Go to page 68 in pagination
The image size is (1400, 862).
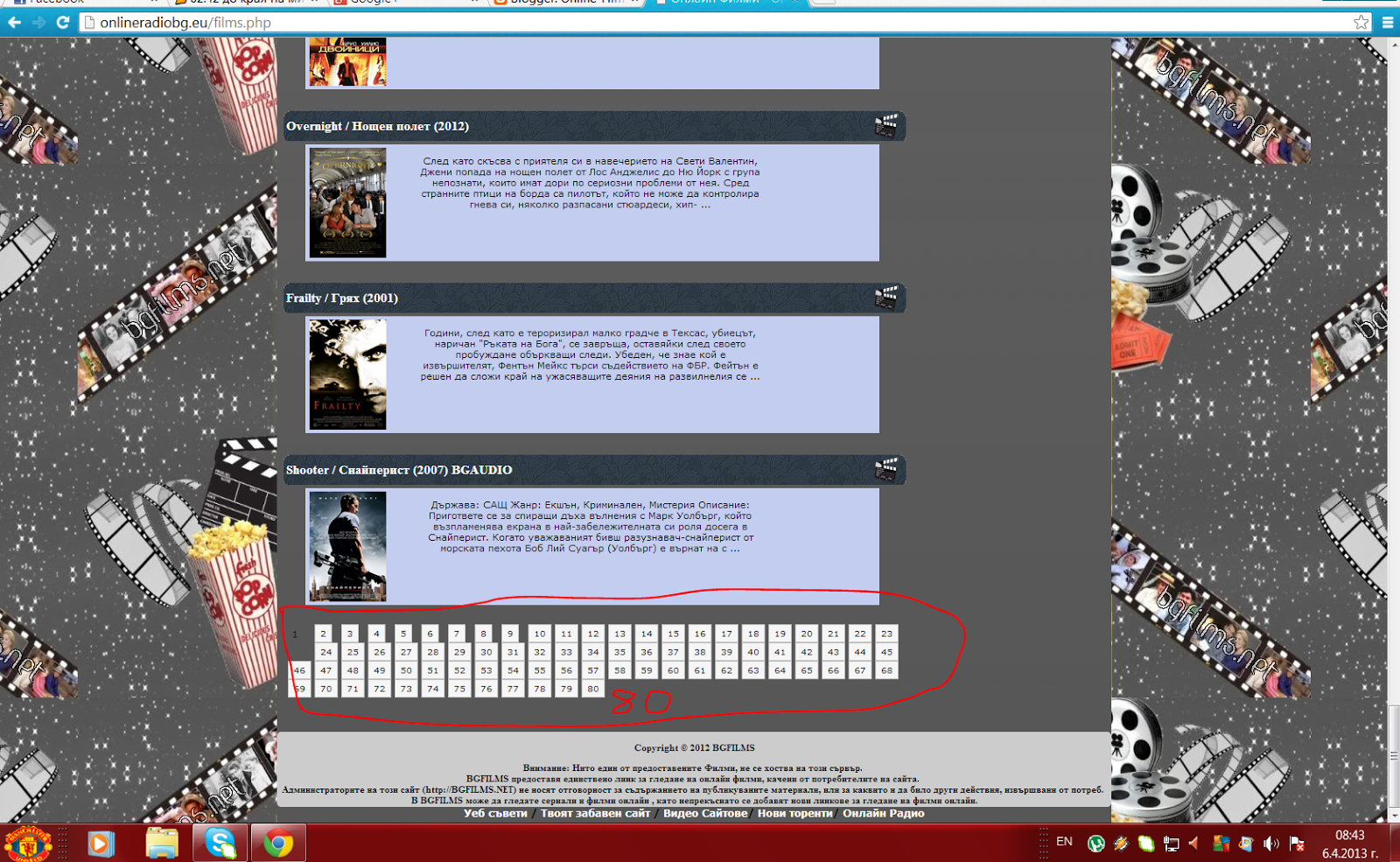coord(887,670)
